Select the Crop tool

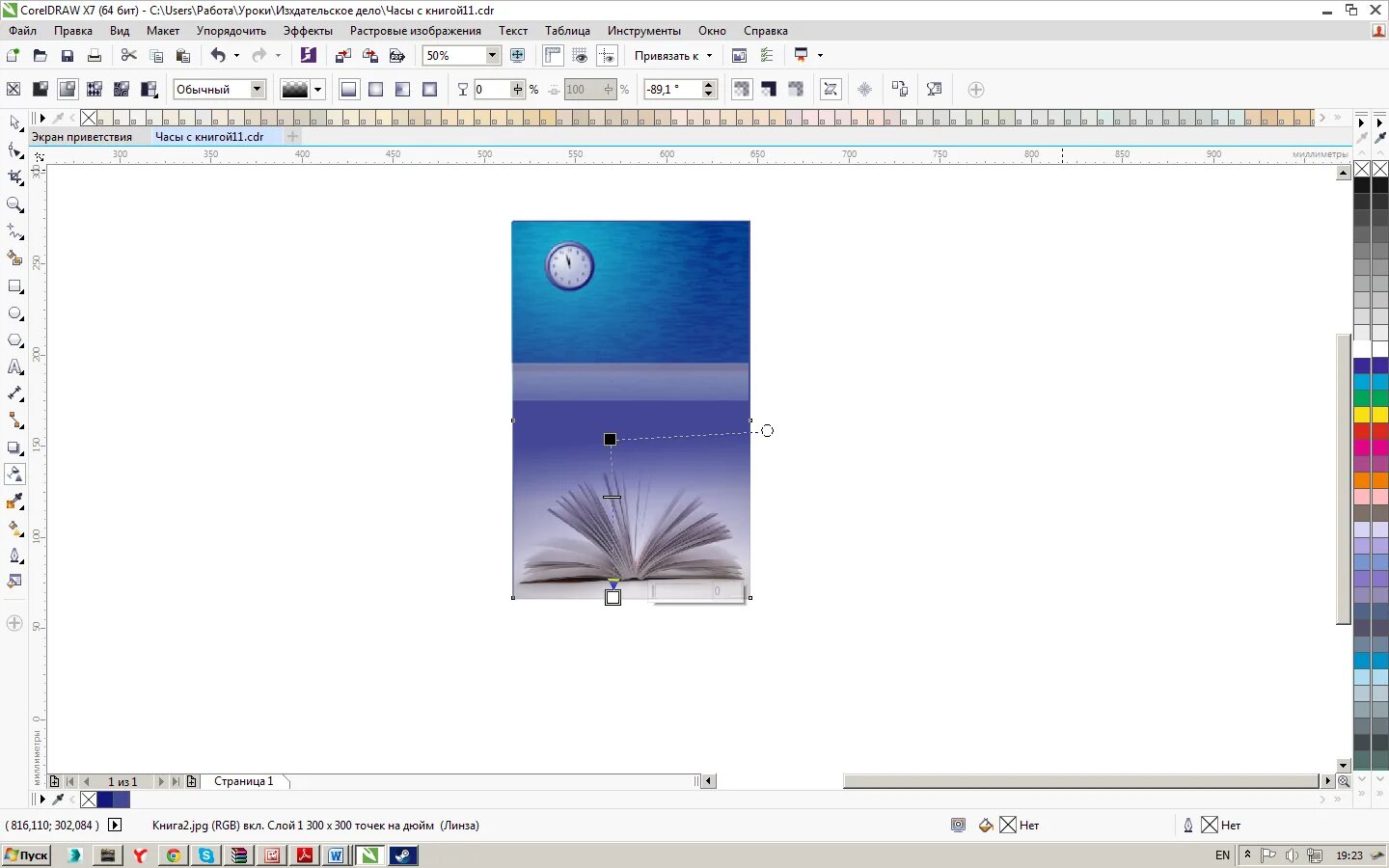14,177
